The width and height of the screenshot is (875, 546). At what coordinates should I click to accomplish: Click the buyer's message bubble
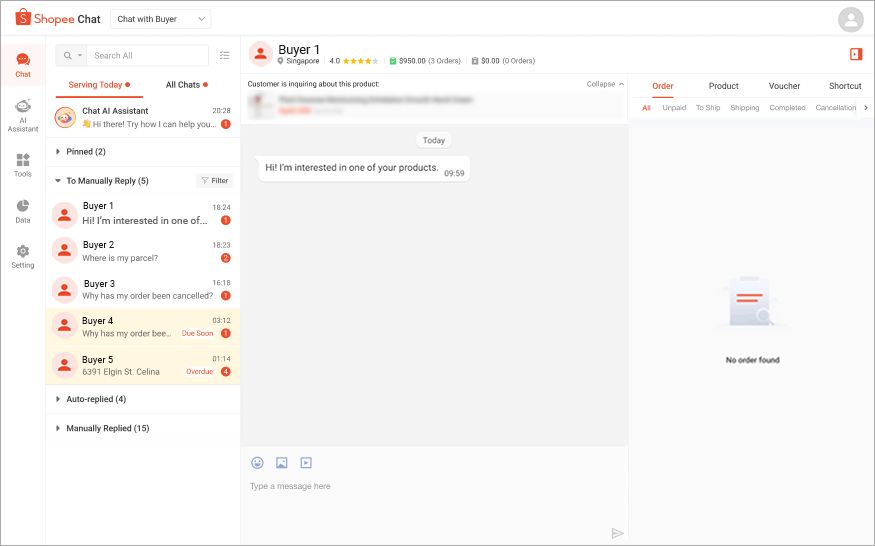pos(364,169)
